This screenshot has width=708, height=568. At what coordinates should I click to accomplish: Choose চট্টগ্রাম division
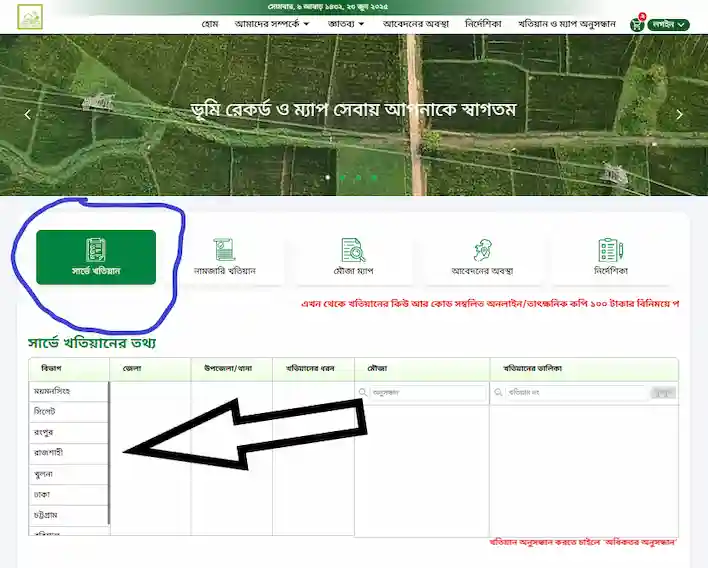[x=69, y=516]
